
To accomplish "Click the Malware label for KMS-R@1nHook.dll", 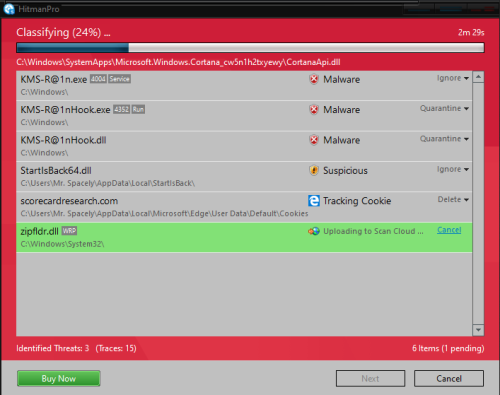I will pyautogui.click(x=342, y=140).
